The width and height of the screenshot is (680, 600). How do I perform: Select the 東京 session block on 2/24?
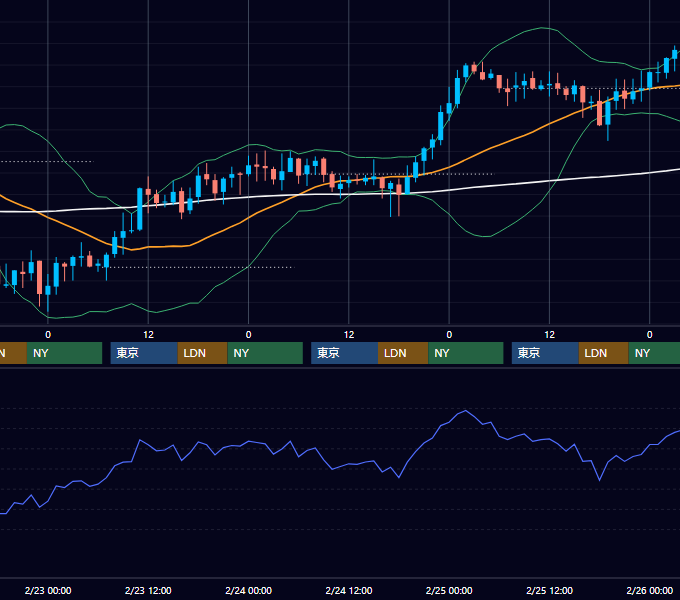(x=345, y=353)
